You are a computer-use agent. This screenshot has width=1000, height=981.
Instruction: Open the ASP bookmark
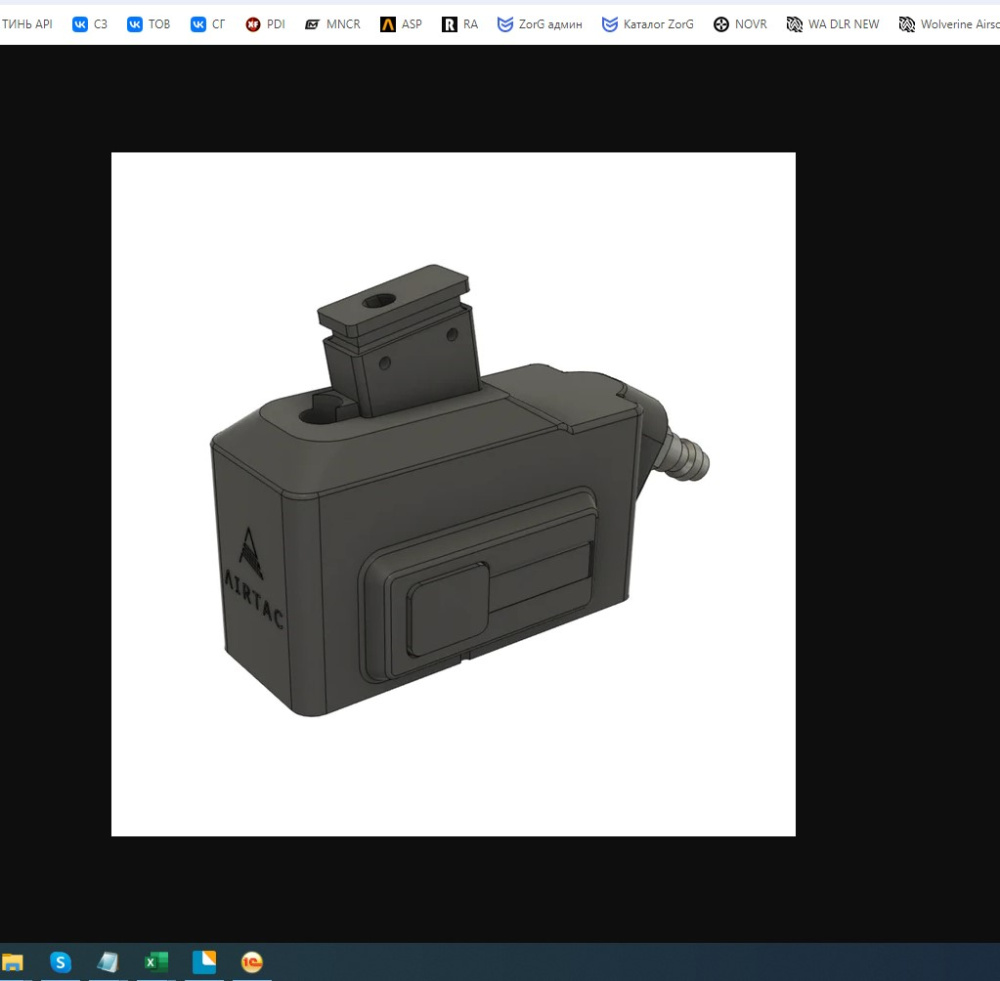(x=401, y=24)
